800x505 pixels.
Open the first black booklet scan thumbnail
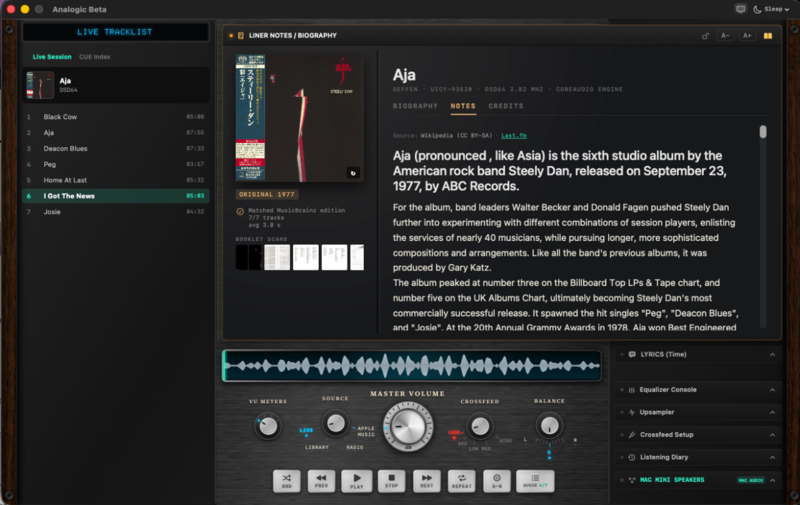click(248, 257)
